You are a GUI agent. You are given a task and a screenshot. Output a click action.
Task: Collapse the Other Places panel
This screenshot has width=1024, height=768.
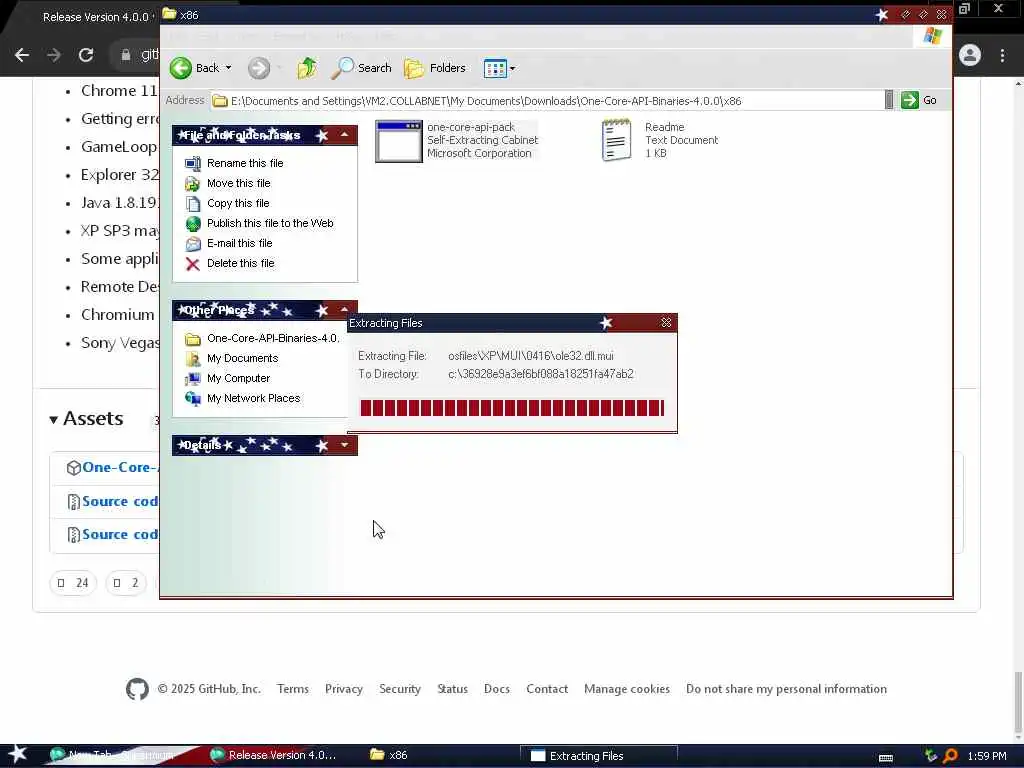pos(344,308)
